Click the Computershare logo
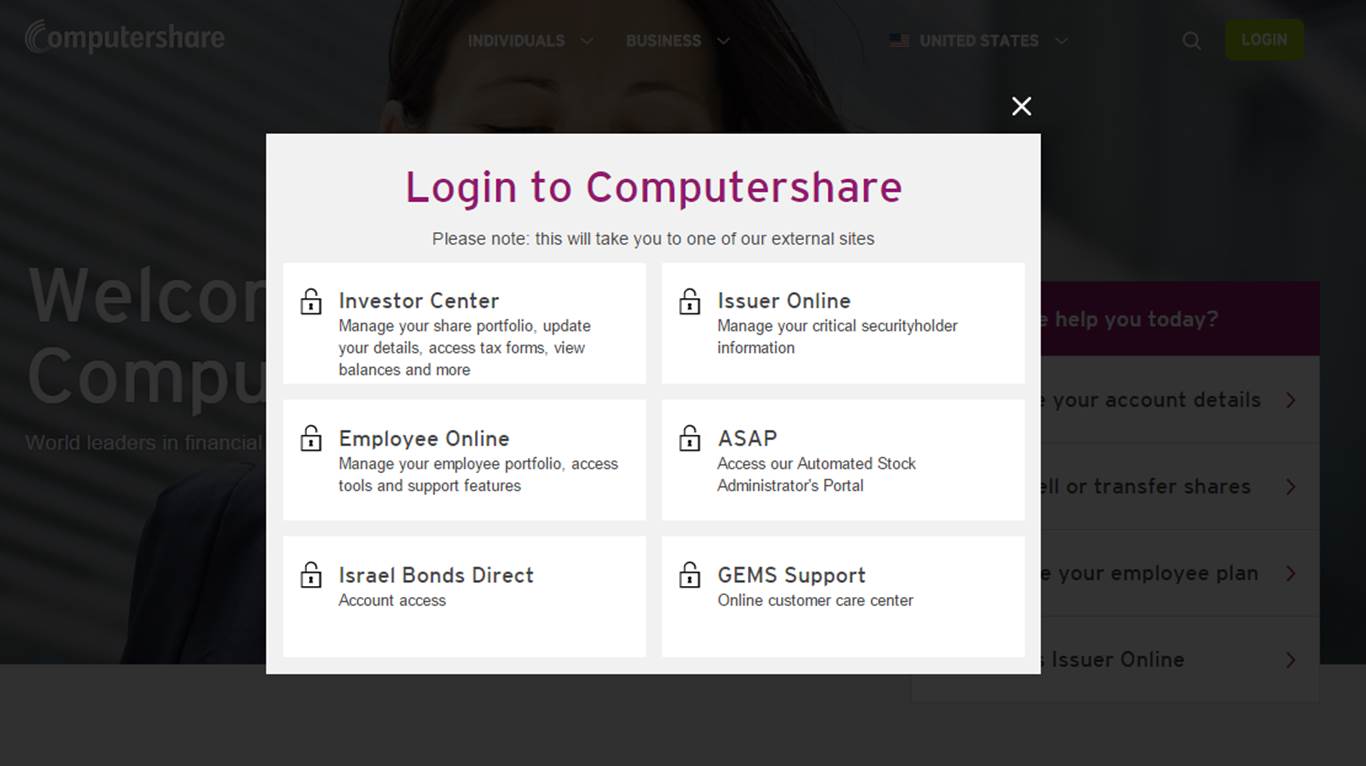The width and height of the screenshot is (1366, 766). [125, 38]
